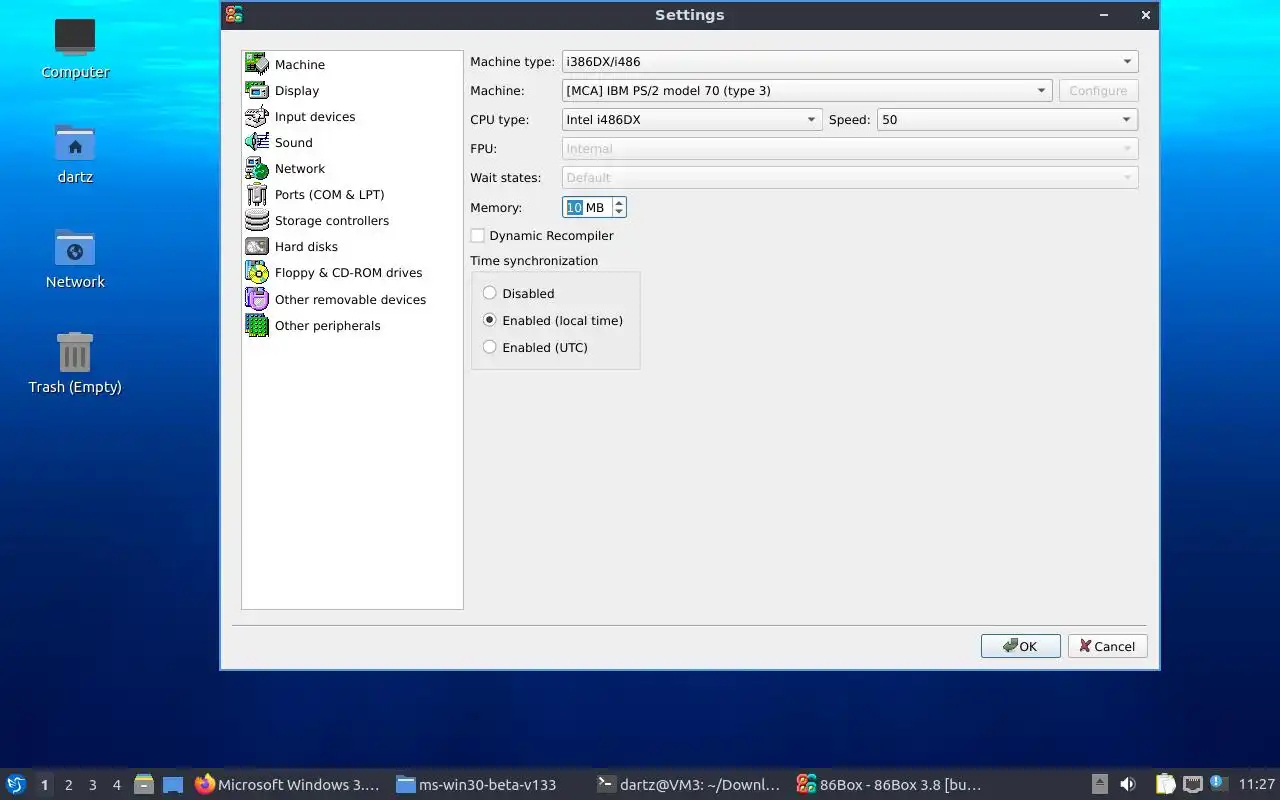Open the Trash (Empty) desktop icon
This screenshot has width=1280, height=800.
pyautogui.click(x=75, y=352)
